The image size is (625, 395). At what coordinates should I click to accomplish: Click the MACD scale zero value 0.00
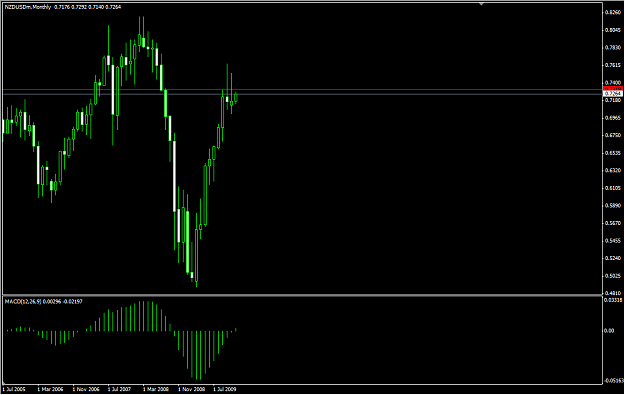pos(609,330)
